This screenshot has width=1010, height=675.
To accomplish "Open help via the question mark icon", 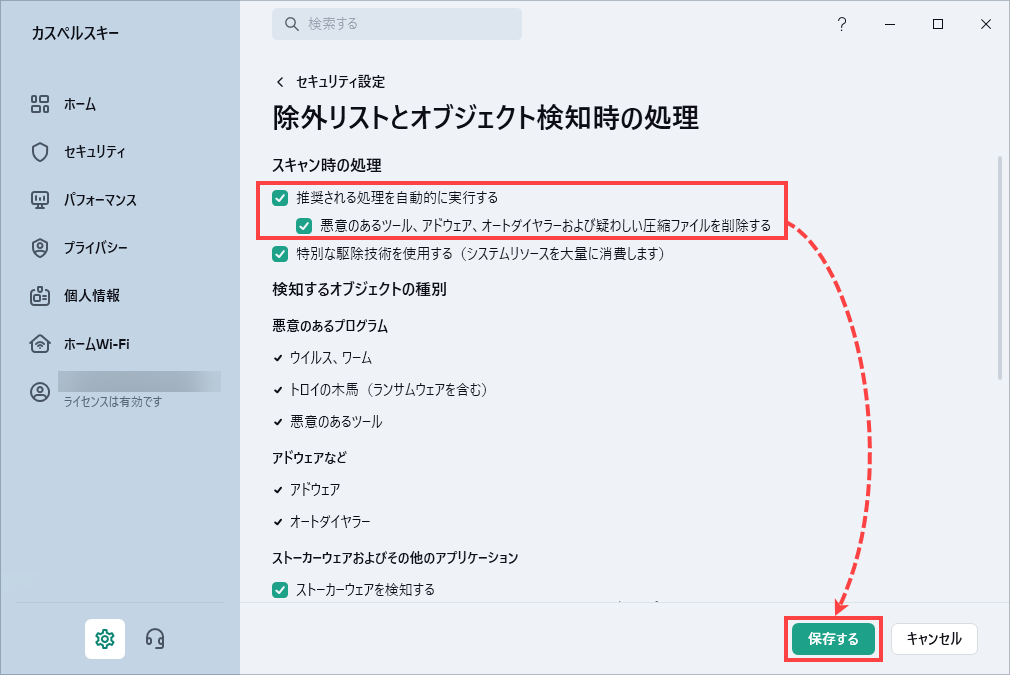I will pos(842,25).
